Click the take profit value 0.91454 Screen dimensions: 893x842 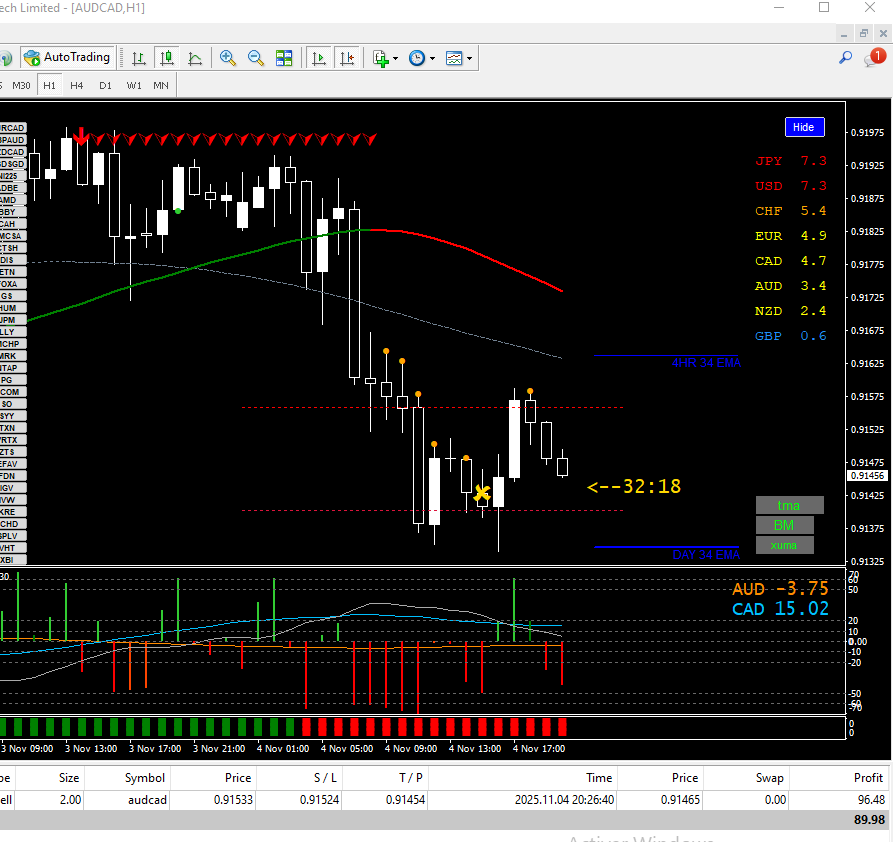[x=405, y=800]
